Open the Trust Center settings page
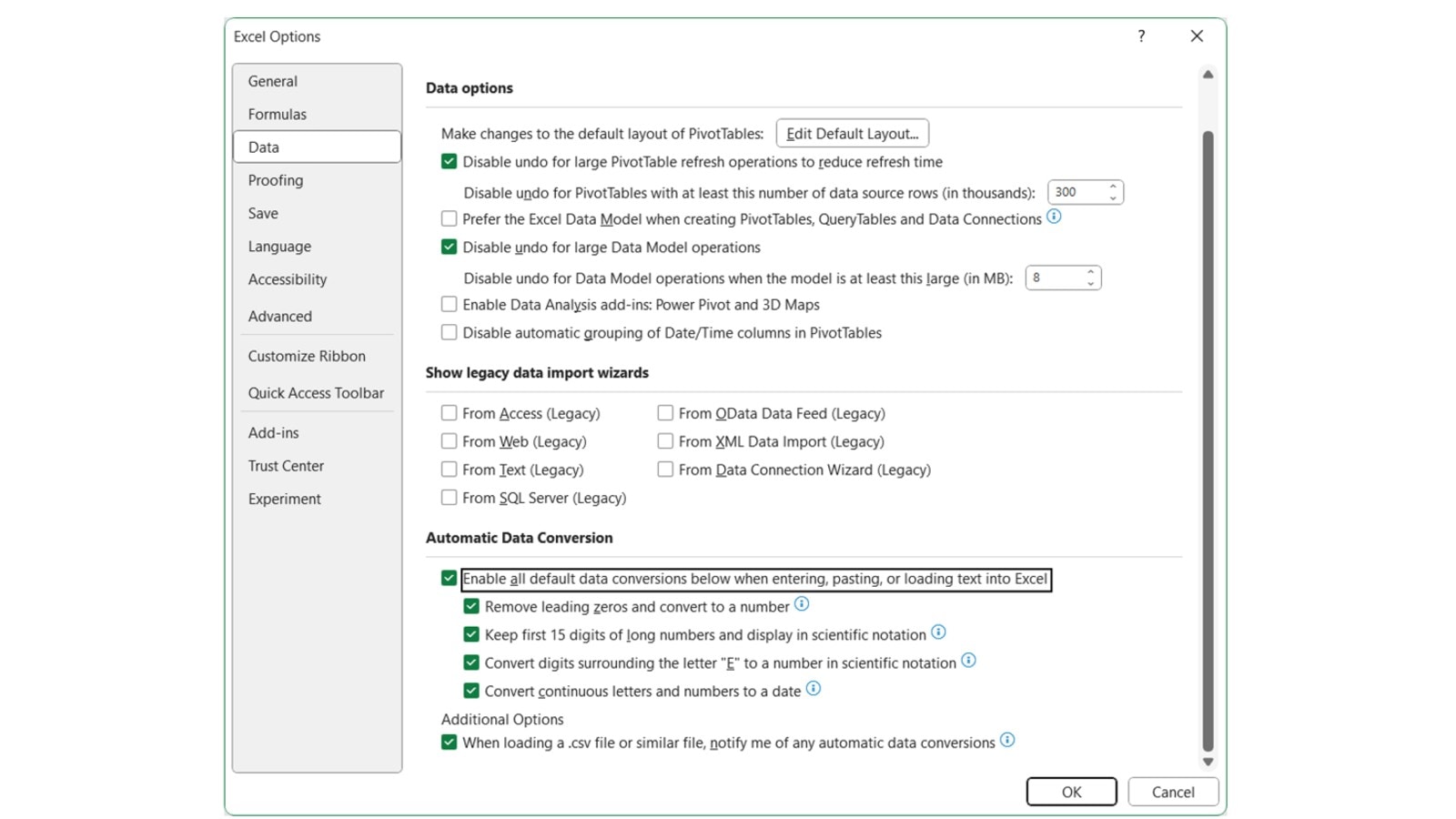Viewport: 1456px width, 819px height. pos(286,465)
